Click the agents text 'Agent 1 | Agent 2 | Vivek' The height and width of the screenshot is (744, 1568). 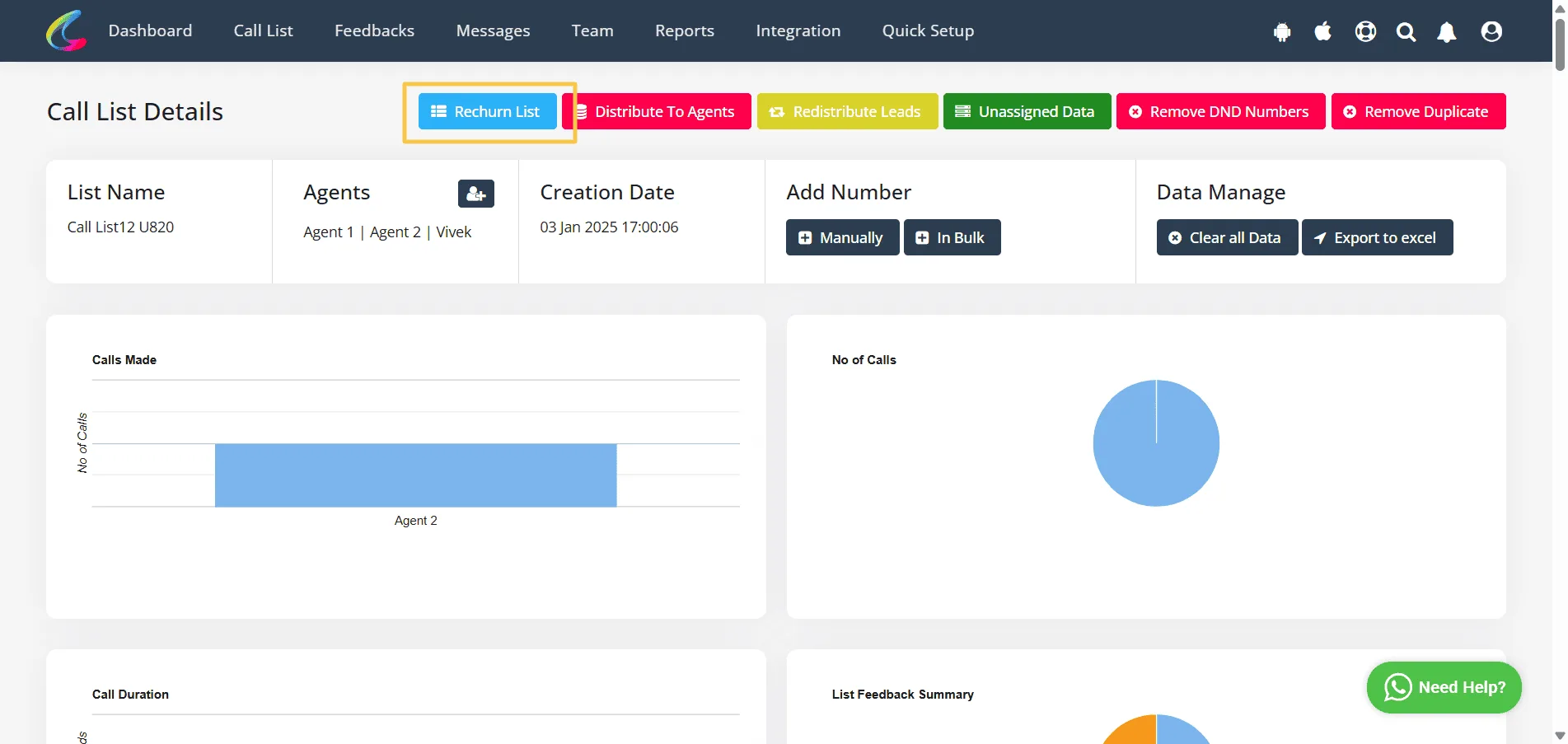pos(387,232)
